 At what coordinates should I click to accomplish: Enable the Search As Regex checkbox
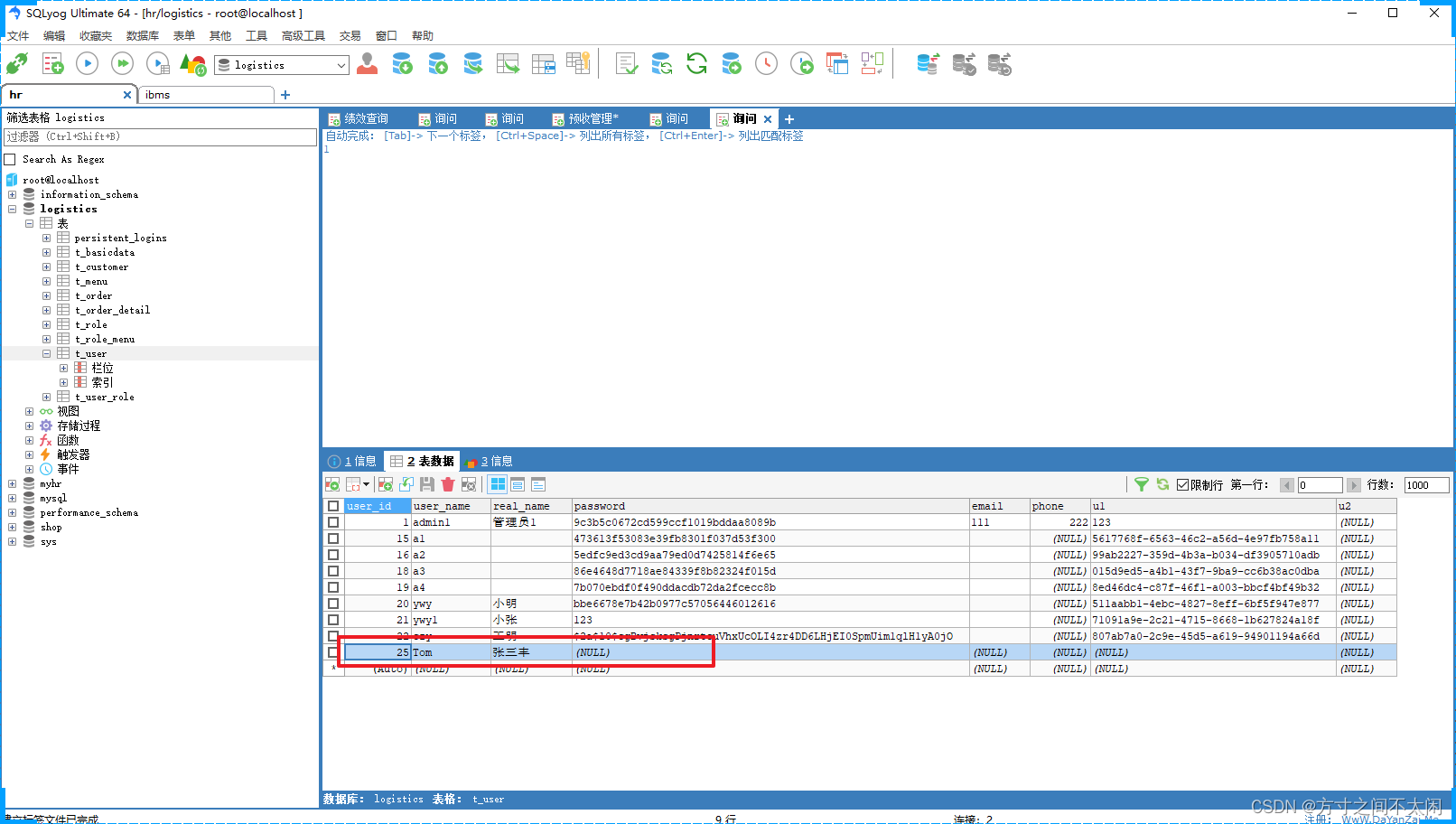coord(11,159)
